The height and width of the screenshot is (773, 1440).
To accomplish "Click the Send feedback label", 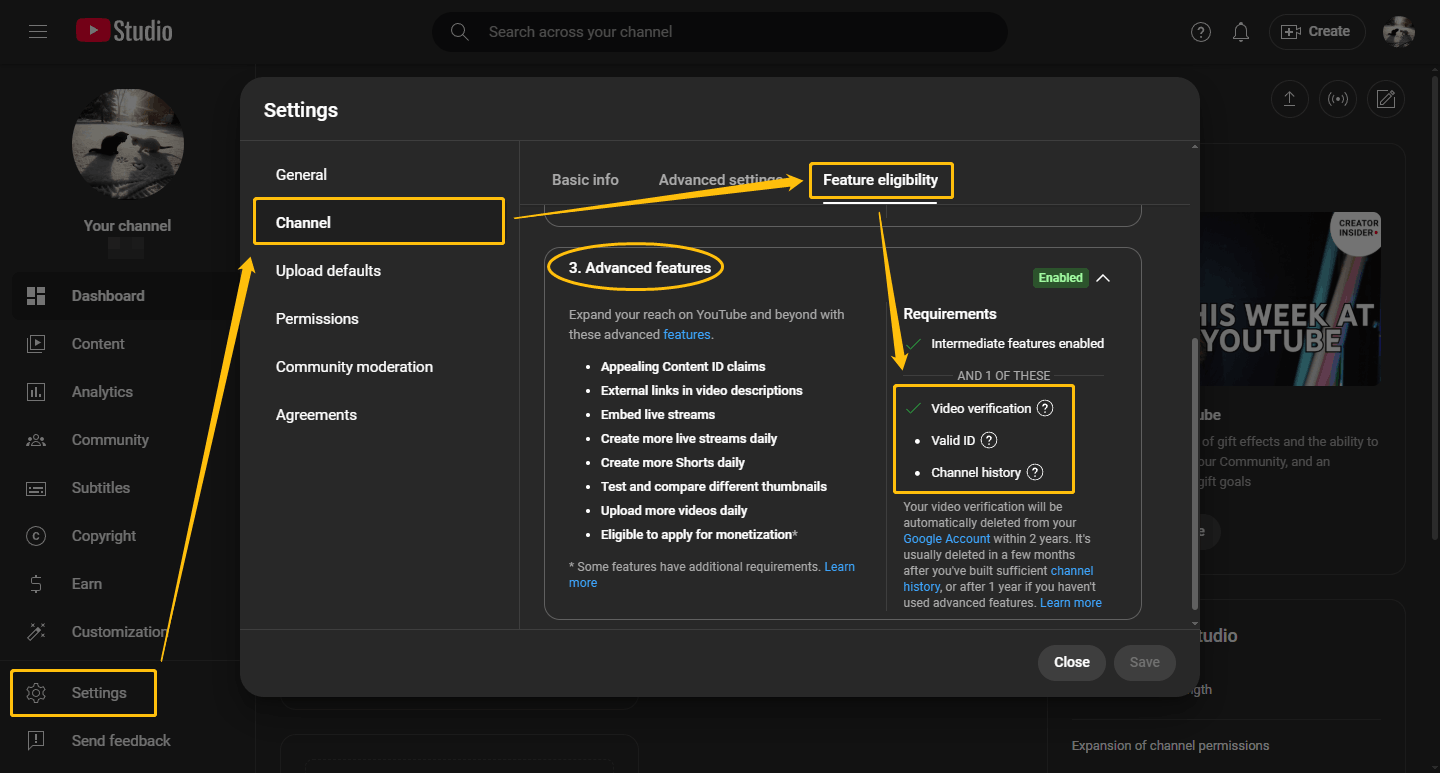I will 121,741.
